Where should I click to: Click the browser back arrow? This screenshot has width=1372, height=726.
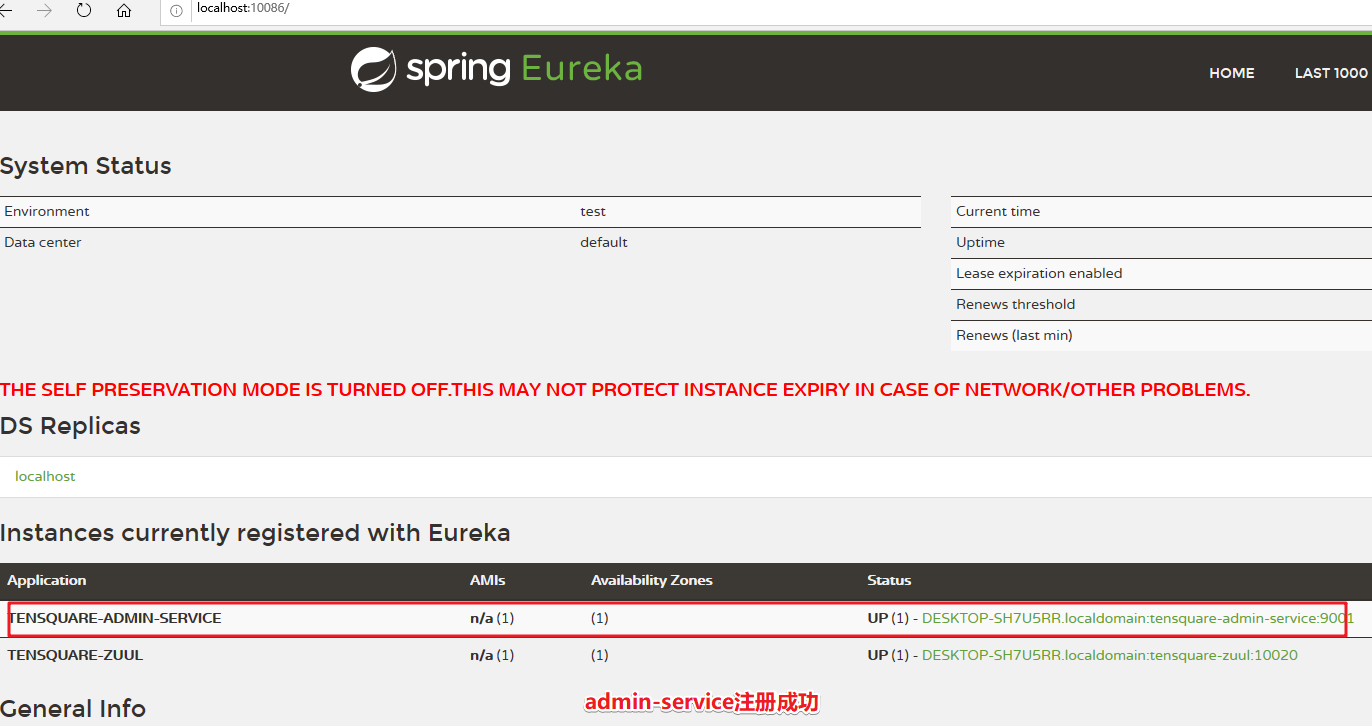(x=7, y=11)
